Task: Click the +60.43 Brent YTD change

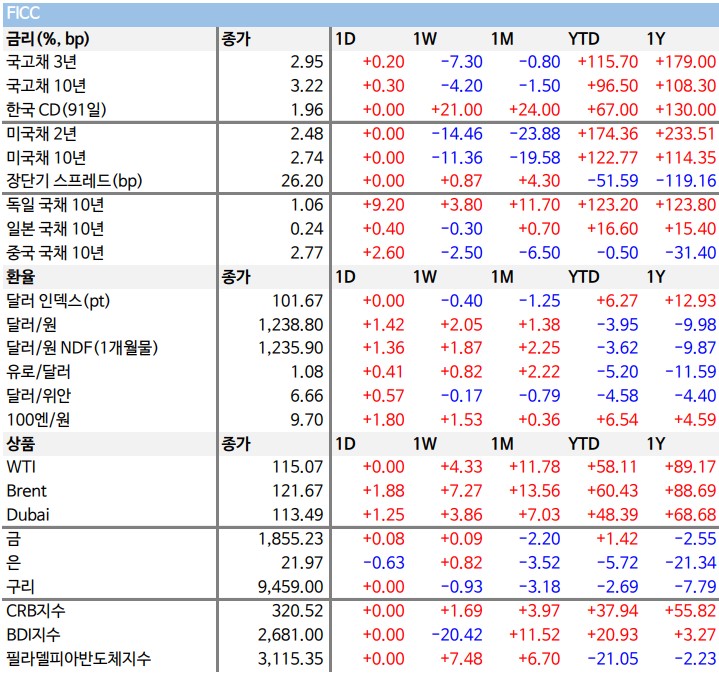Action: [x=613, y=491]
